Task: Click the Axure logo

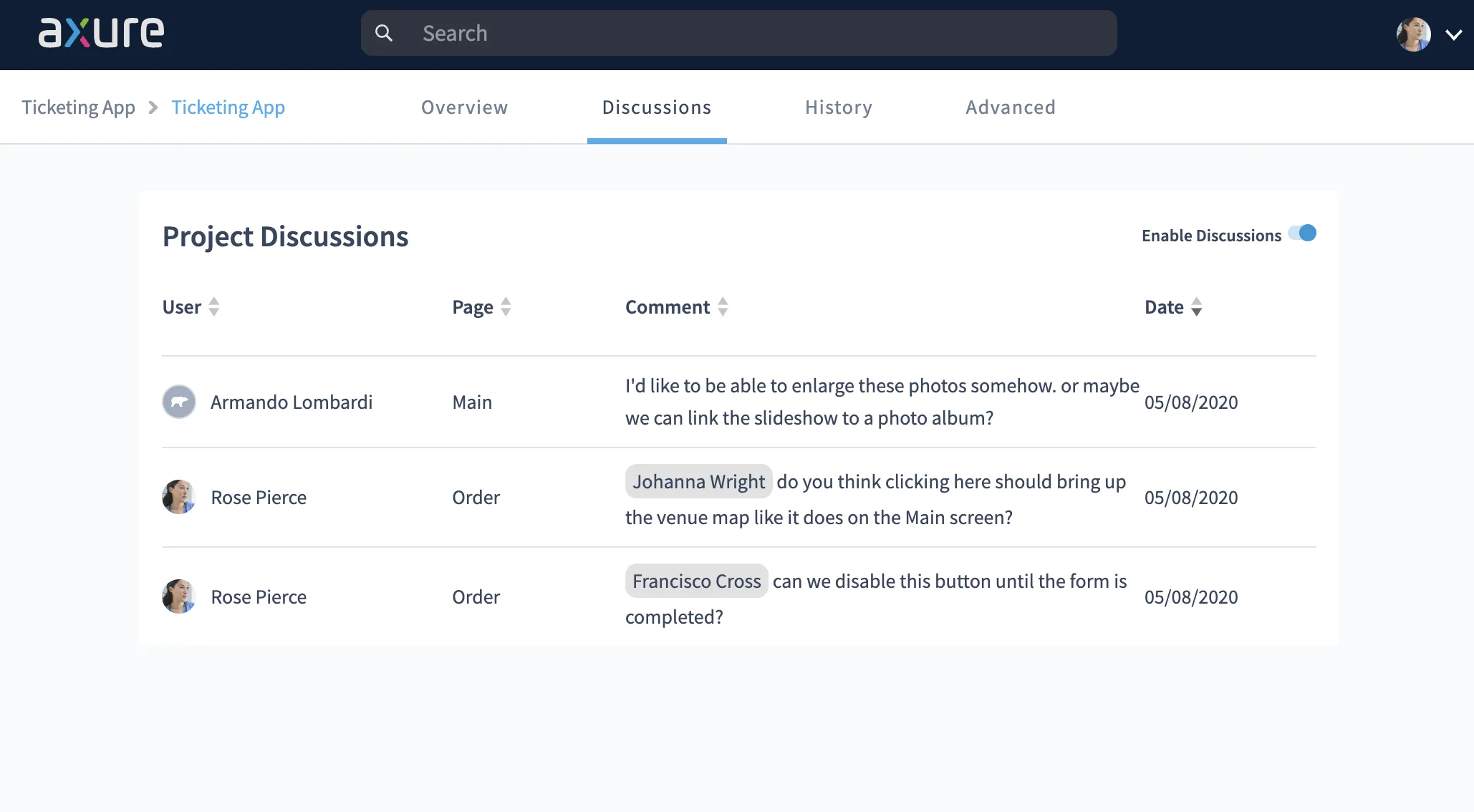Action: click(101, 33)
